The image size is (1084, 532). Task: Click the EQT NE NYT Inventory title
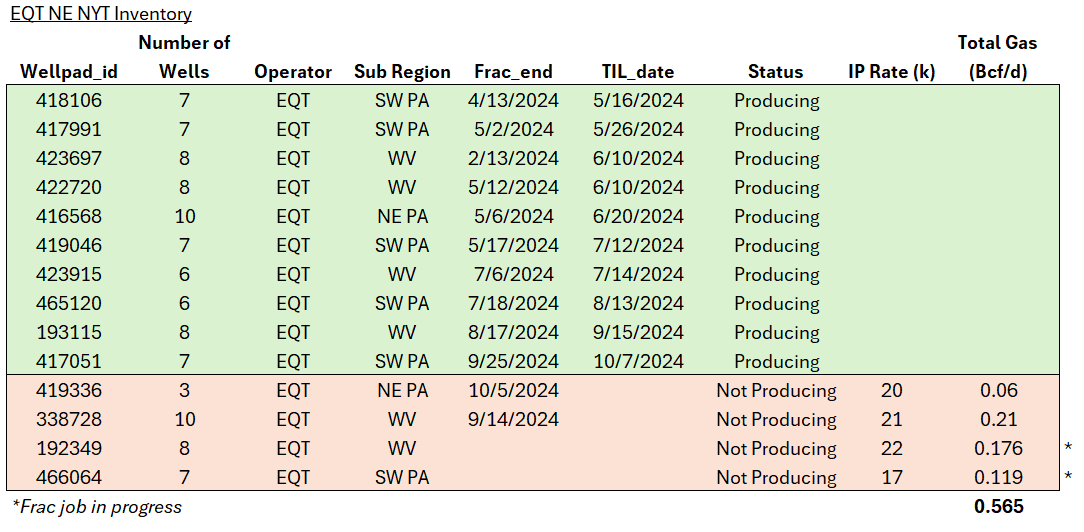(x=101, y=14)
